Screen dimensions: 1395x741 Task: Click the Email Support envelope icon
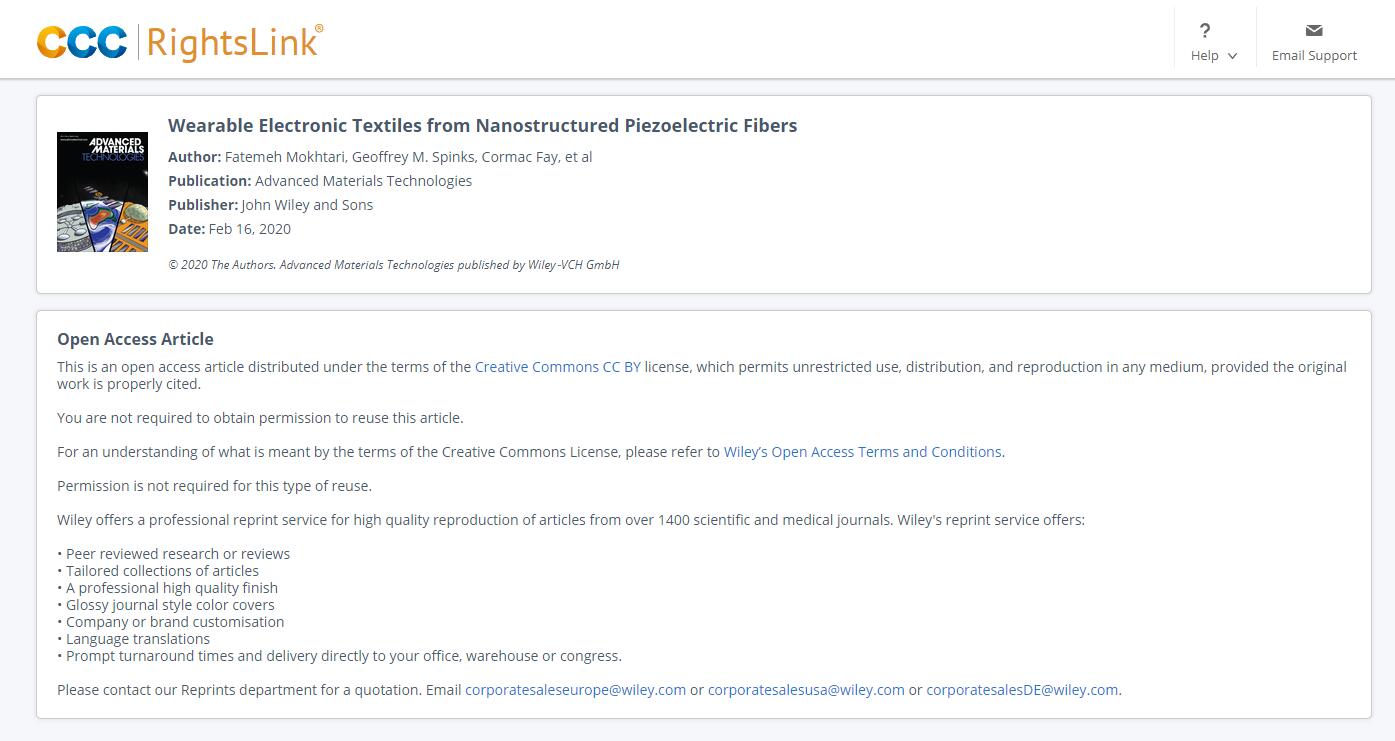coord(1314,31)
